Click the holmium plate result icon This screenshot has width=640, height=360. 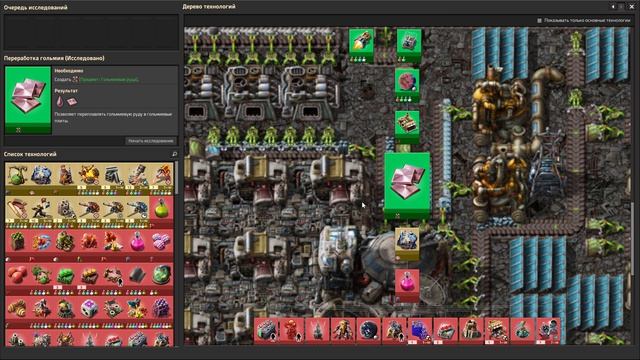click(72, 102)
